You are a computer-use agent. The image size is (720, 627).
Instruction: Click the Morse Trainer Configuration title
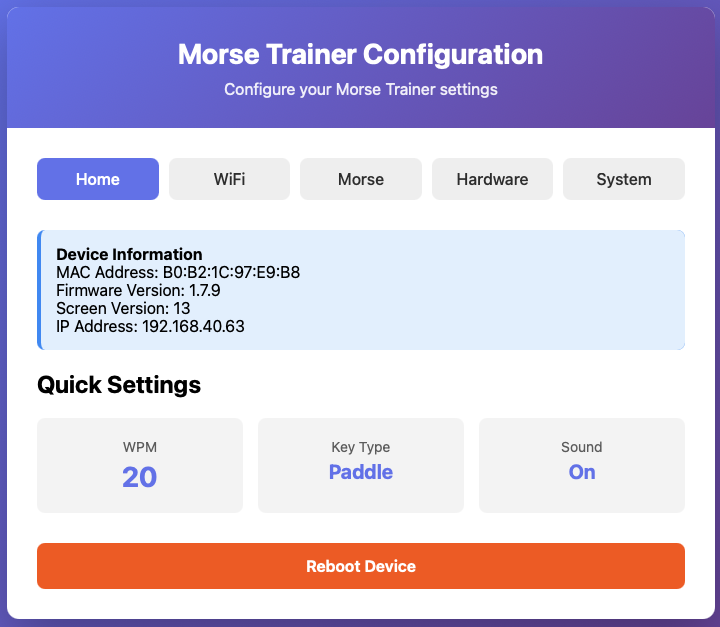tap(360, 54)
